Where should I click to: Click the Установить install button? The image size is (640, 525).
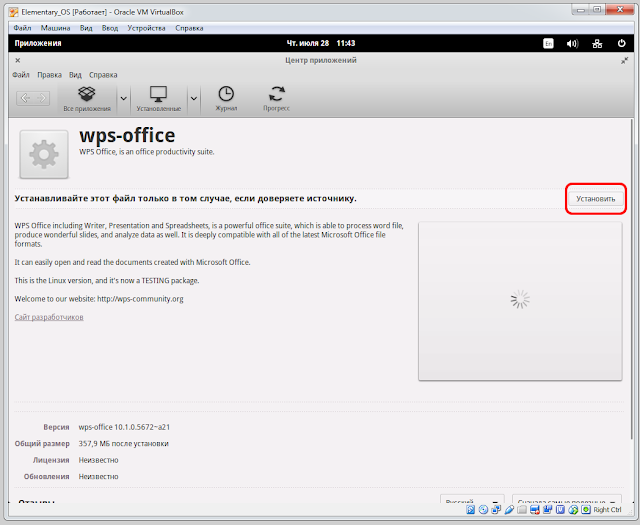(x=596, y=199)
